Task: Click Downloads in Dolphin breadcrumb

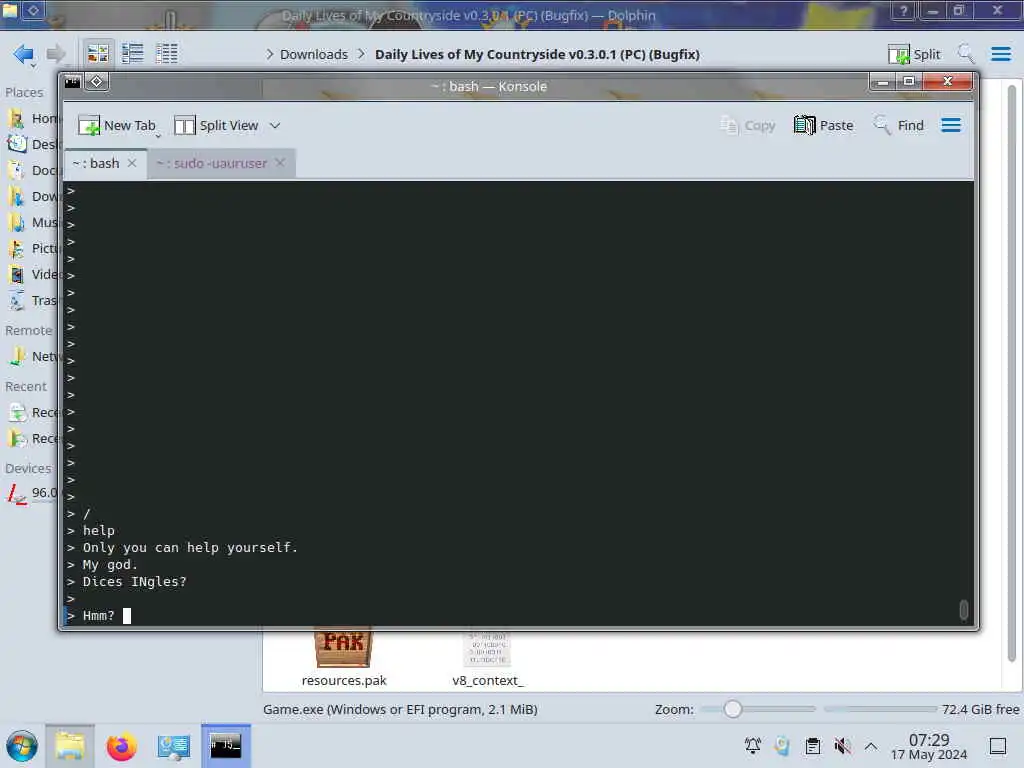Action: coord(313,54)
